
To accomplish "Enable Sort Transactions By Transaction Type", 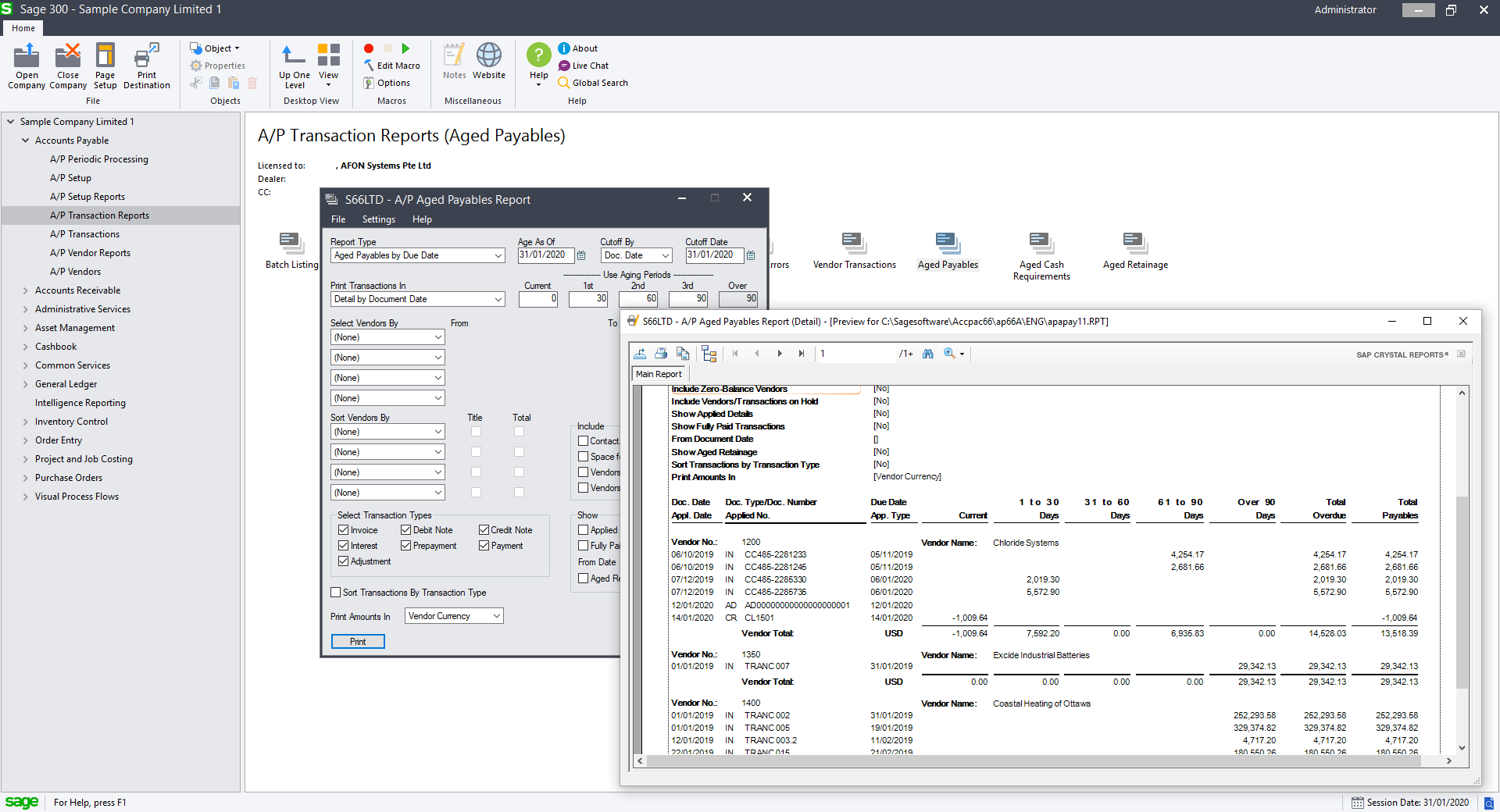I will pyautogui.click(x=336, y=593).
